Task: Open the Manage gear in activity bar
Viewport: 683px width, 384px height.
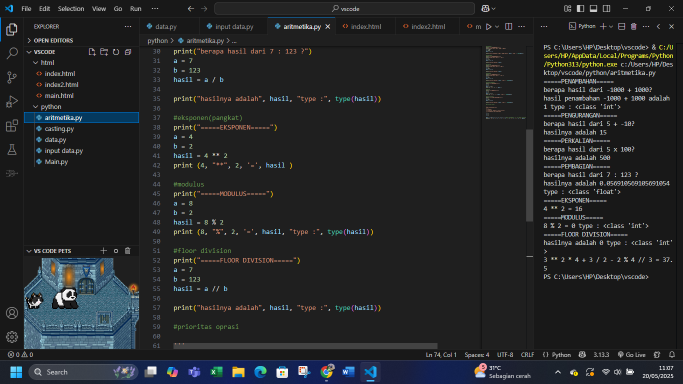Action: [x=12, y=337]
